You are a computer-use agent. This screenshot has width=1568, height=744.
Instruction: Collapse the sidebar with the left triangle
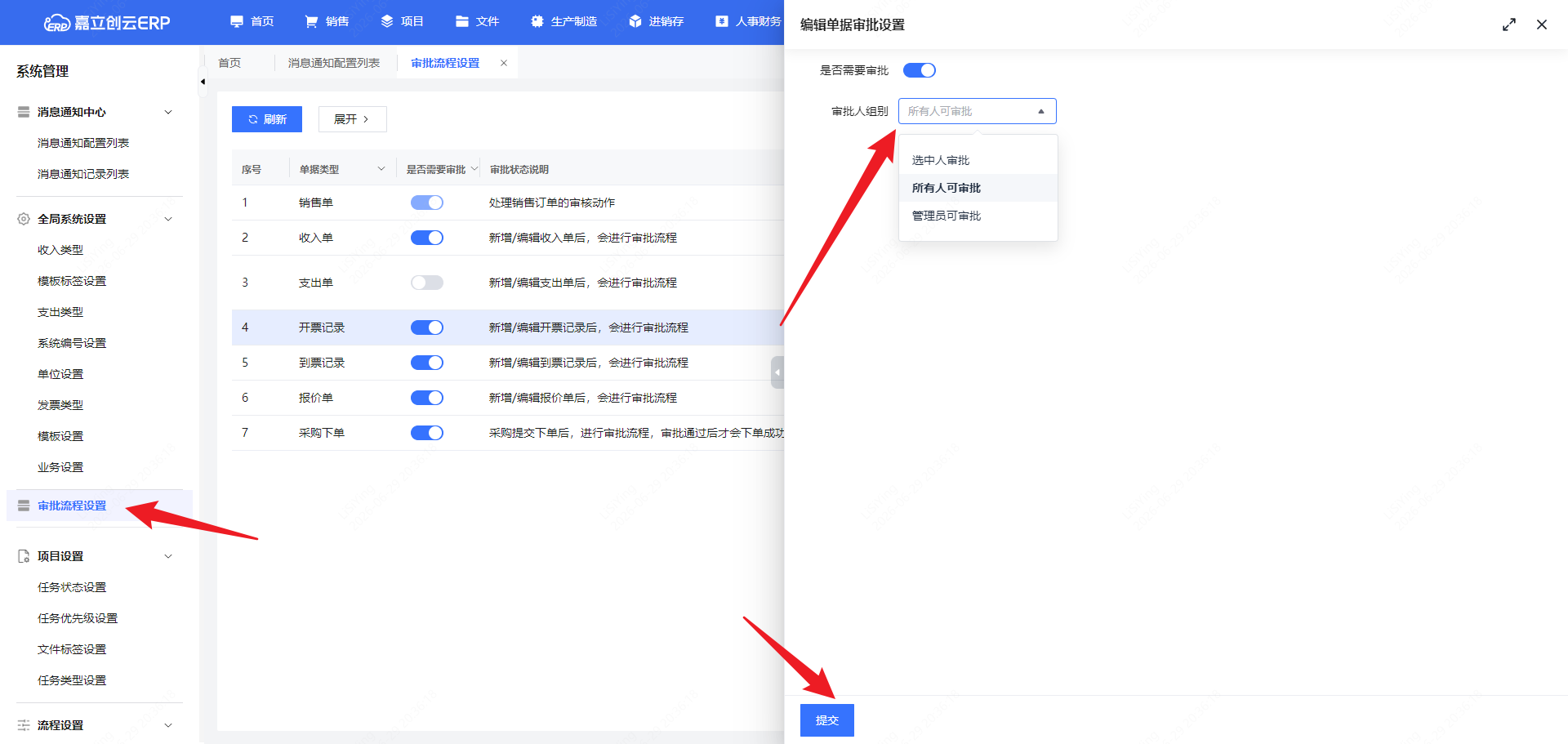coord(203,82)
